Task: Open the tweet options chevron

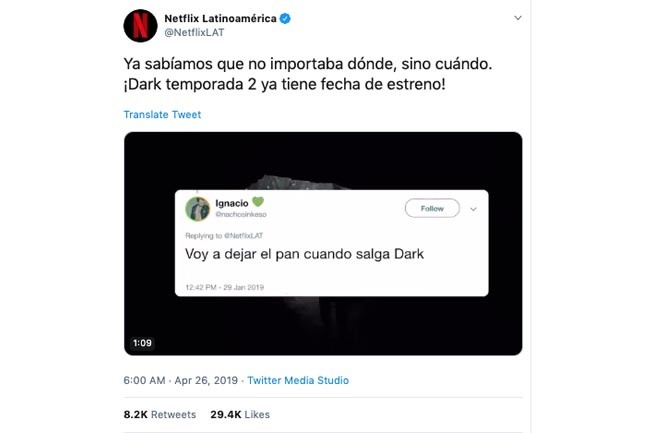Action: point(518,18)
